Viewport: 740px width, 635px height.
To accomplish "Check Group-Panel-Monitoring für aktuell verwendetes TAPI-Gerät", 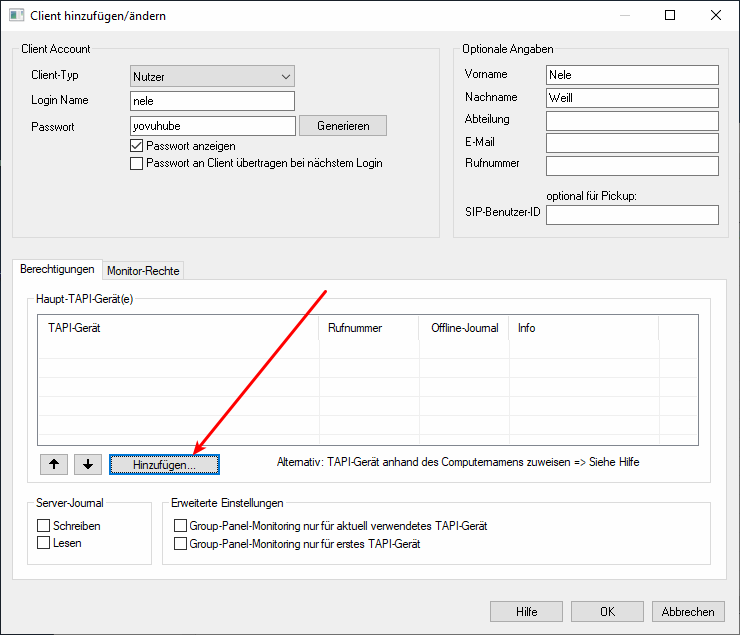I will 181,526.
